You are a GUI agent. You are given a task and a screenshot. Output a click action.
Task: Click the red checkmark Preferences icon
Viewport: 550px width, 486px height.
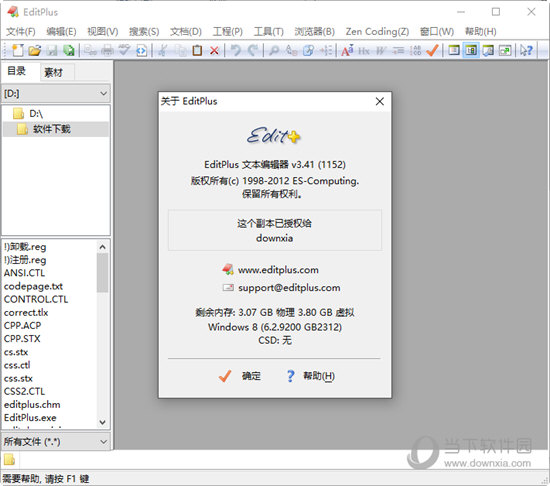432,50
